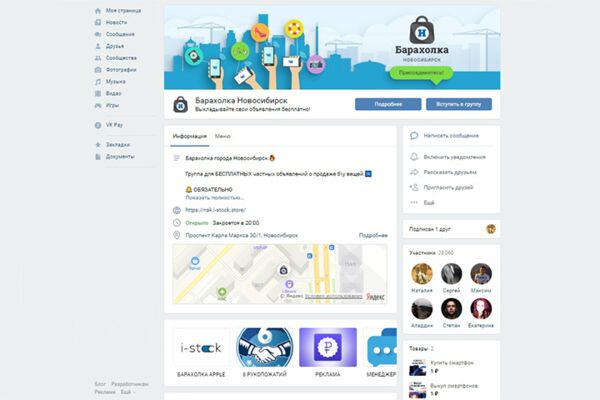
Task: Click the share arrow icon for Рассказать друзьям
Action: [414, 172]
